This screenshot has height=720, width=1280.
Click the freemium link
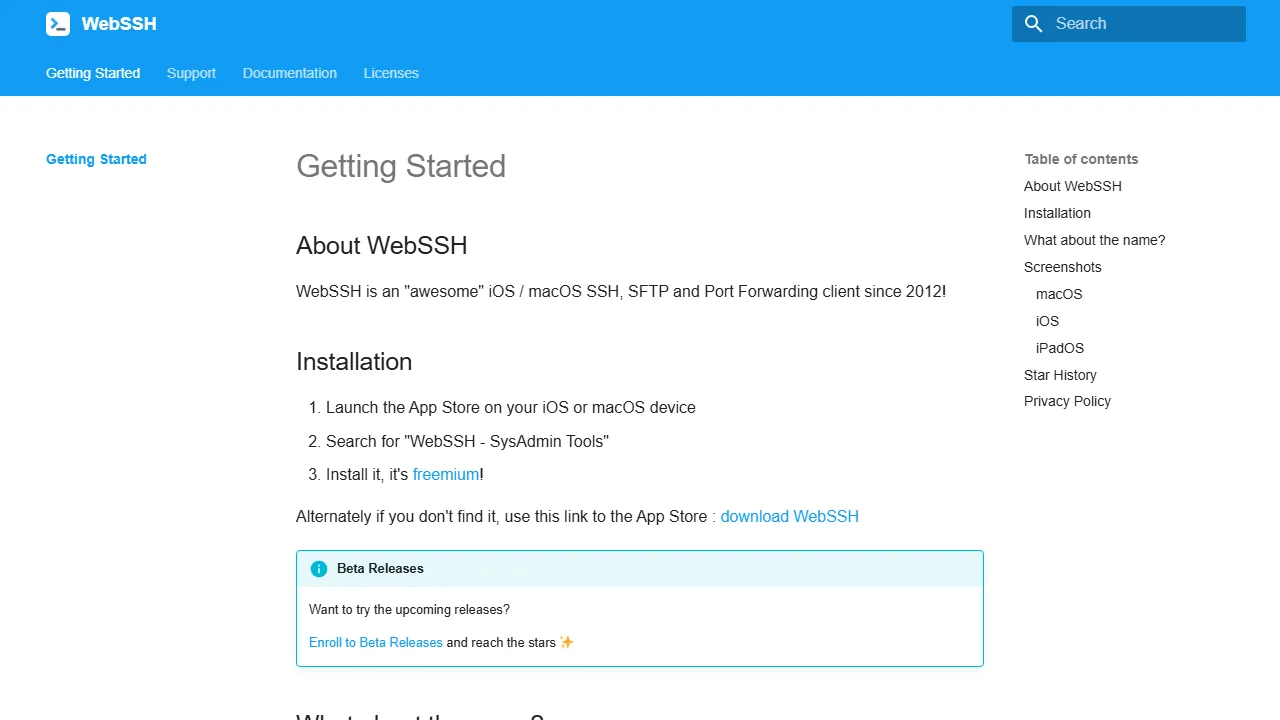tap(446, 474)
